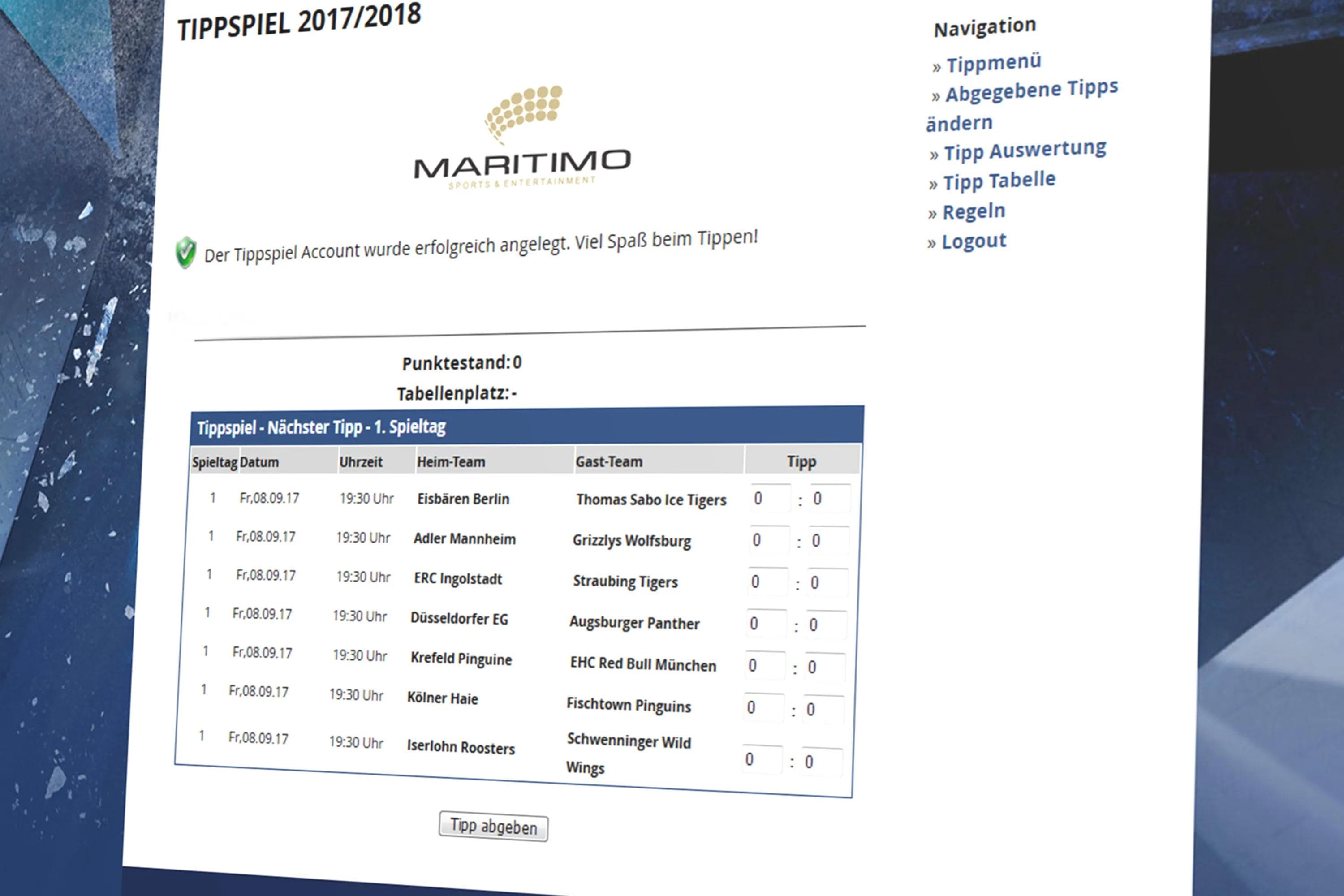Click guest score field for Straubing Tigers
This screenshot has width=1344, height=896.
tap(828, 582)
